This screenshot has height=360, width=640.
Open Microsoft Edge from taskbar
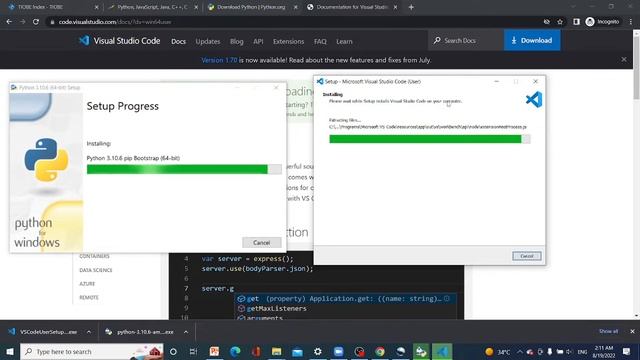click(235, 351)
